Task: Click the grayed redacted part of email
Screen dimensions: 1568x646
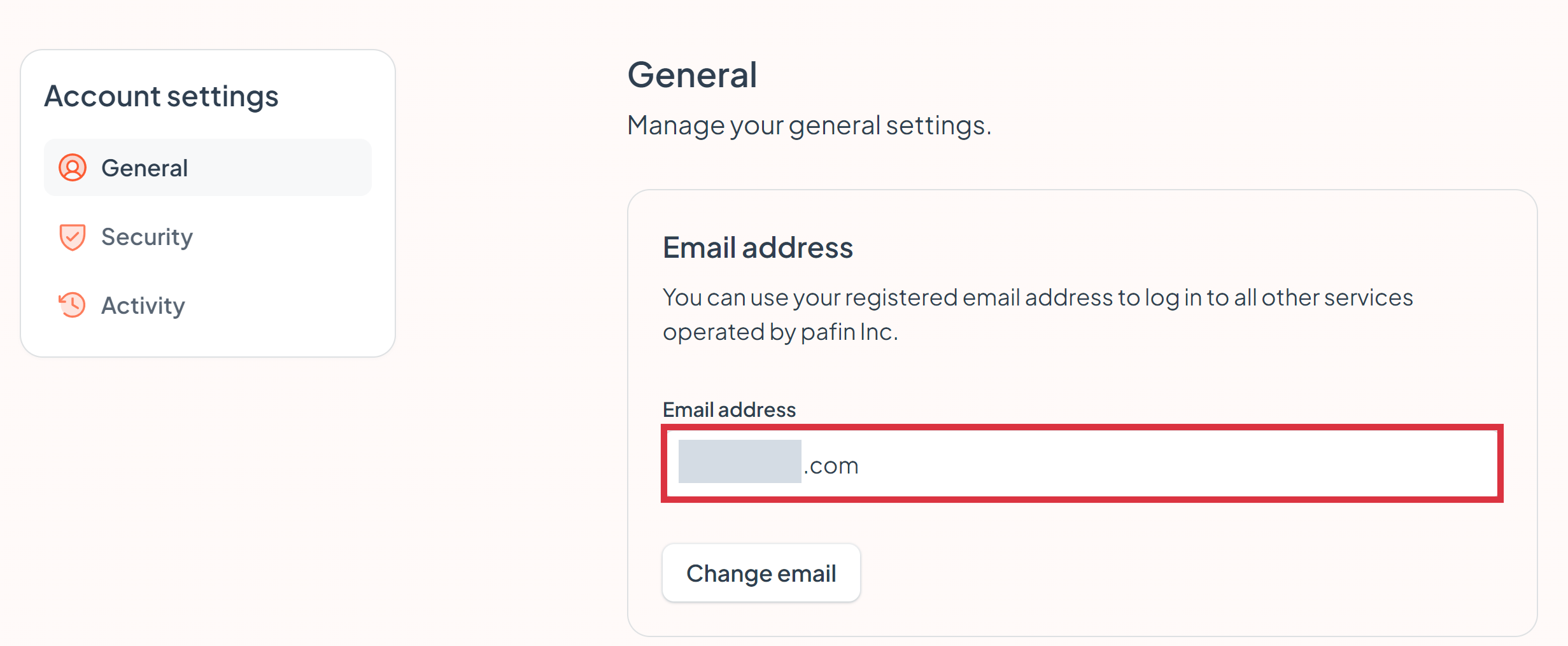Action: [x=740, y=461]
